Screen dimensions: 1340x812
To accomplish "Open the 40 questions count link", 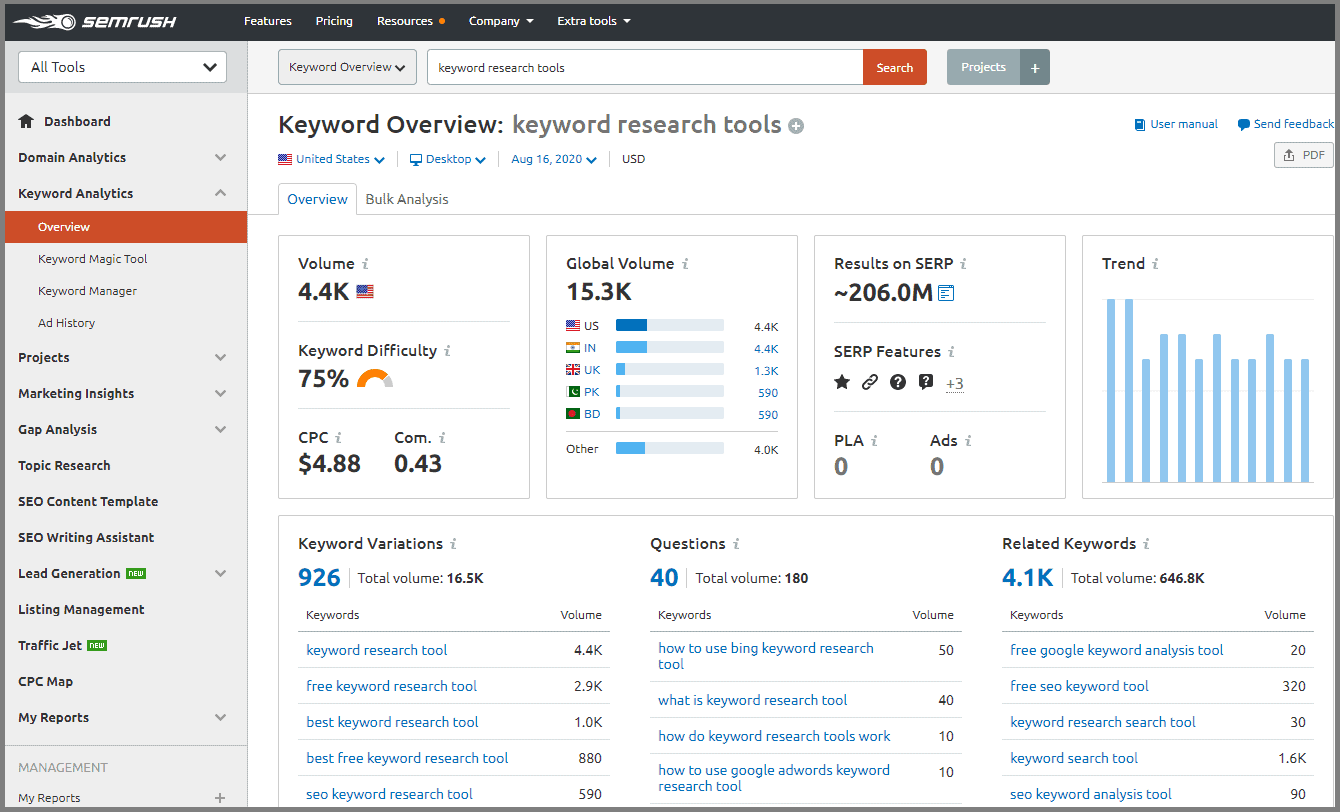I will (x=664, y=577).
